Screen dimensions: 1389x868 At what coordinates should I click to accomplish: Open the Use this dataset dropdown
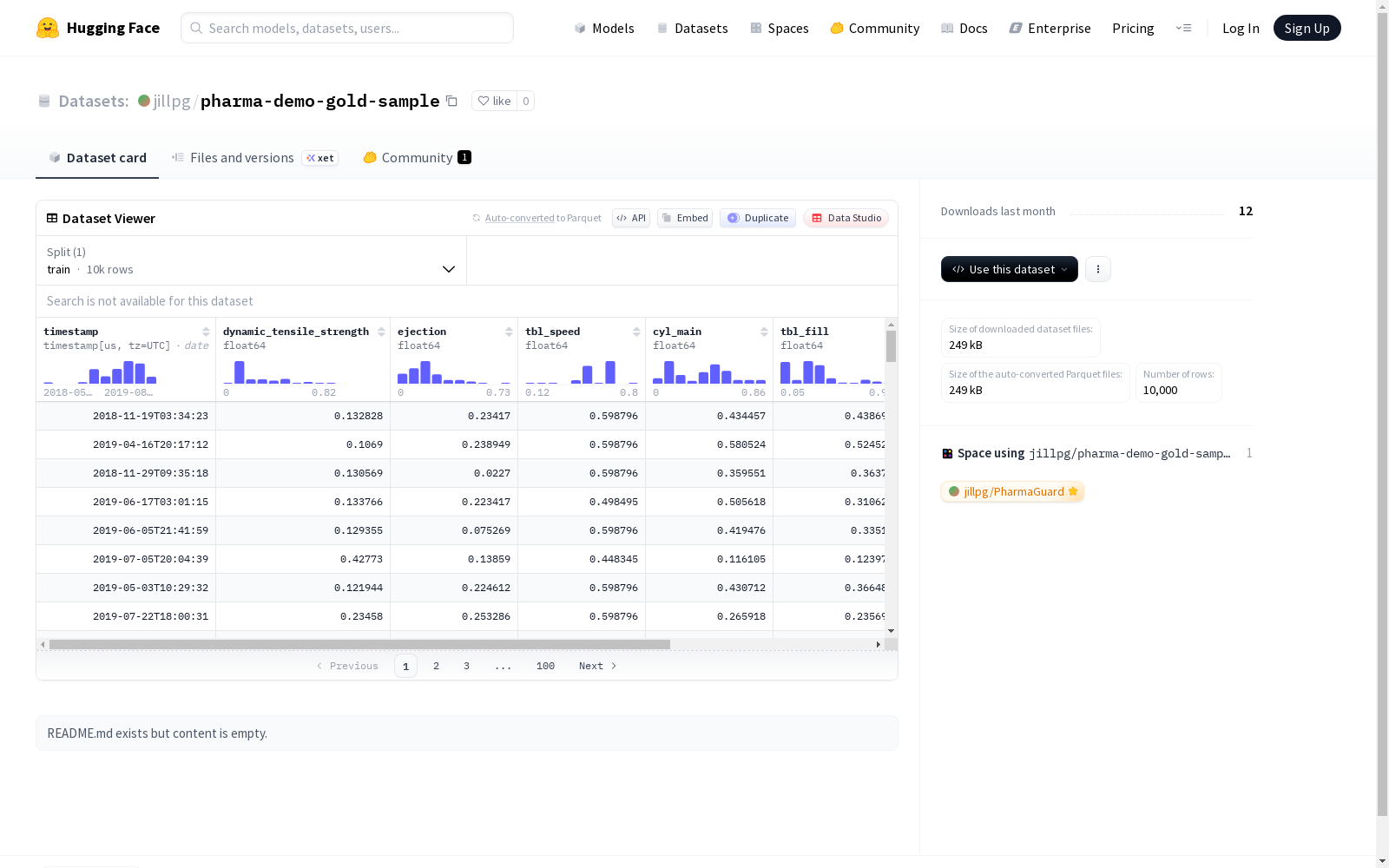pos(1010,269)
